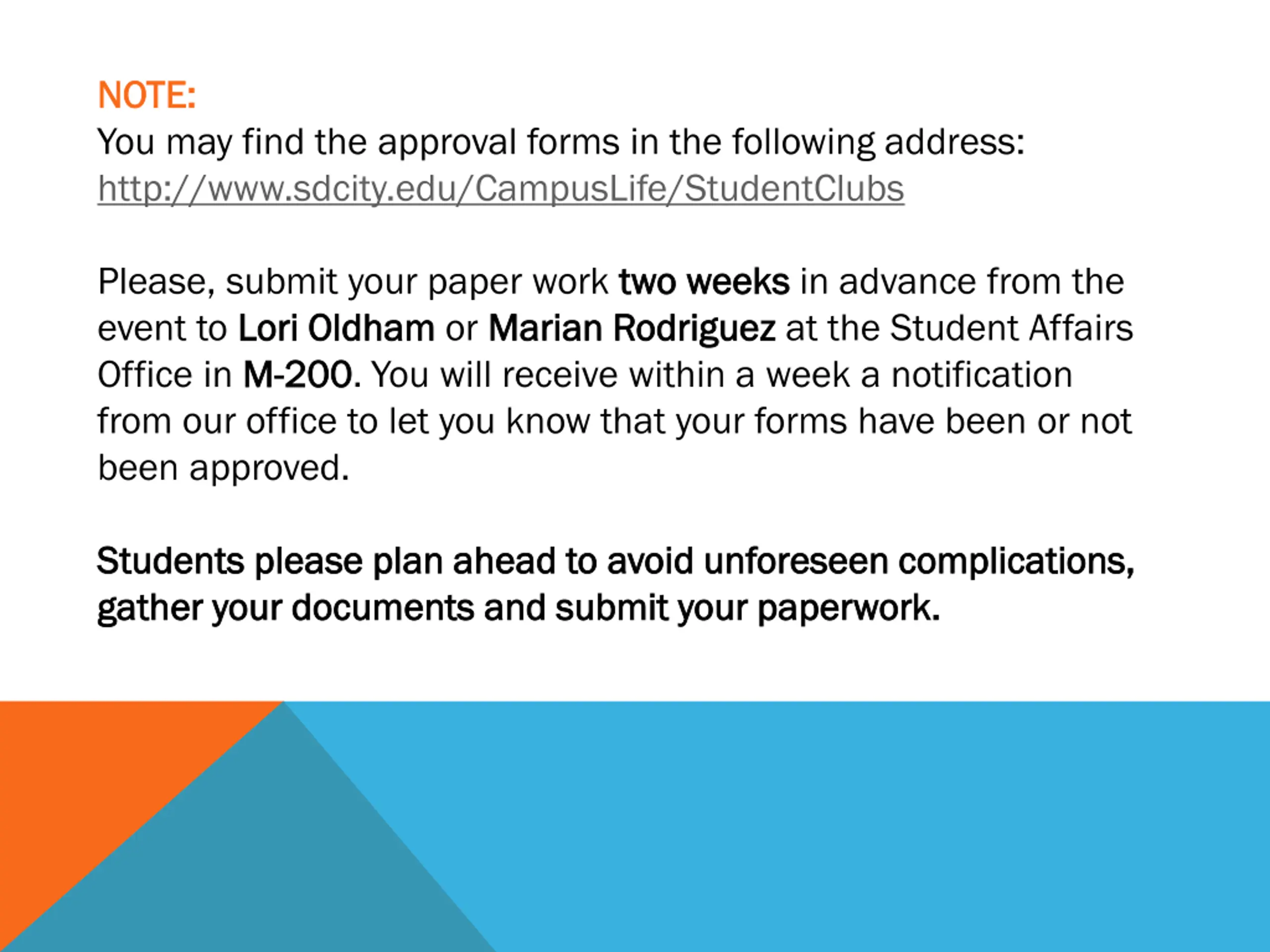Click the words 'Student Affairs'
The height and width of the screenshot is (952, 1270).
pos(1011,328)
